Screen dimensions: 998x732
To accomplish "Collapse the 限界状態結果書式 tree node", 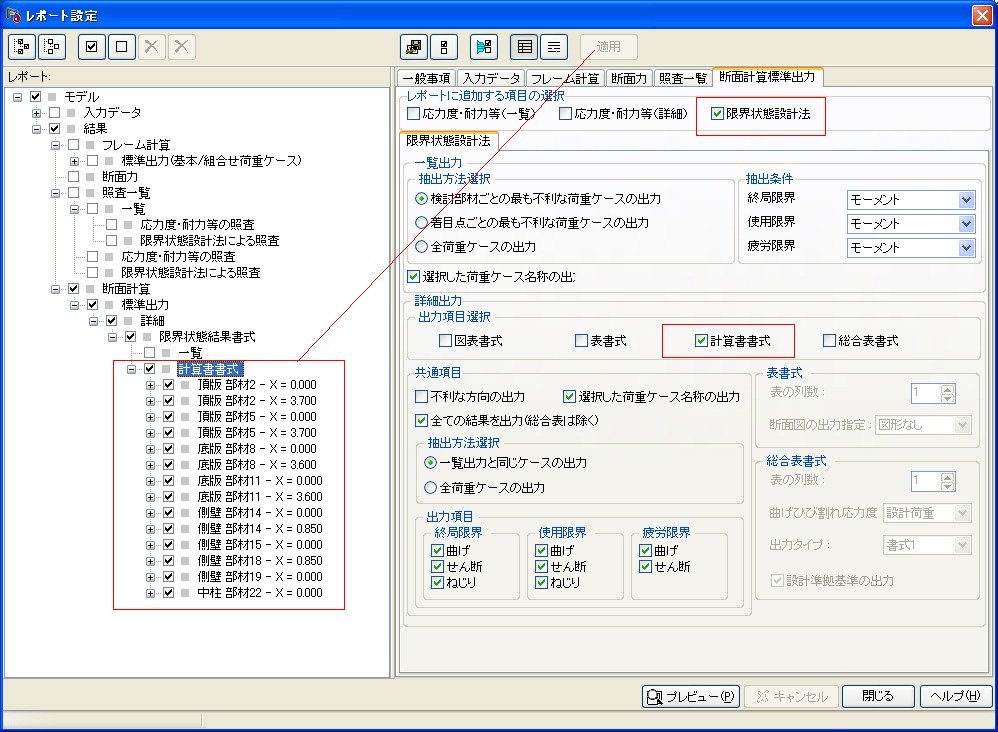I will 113,337.
